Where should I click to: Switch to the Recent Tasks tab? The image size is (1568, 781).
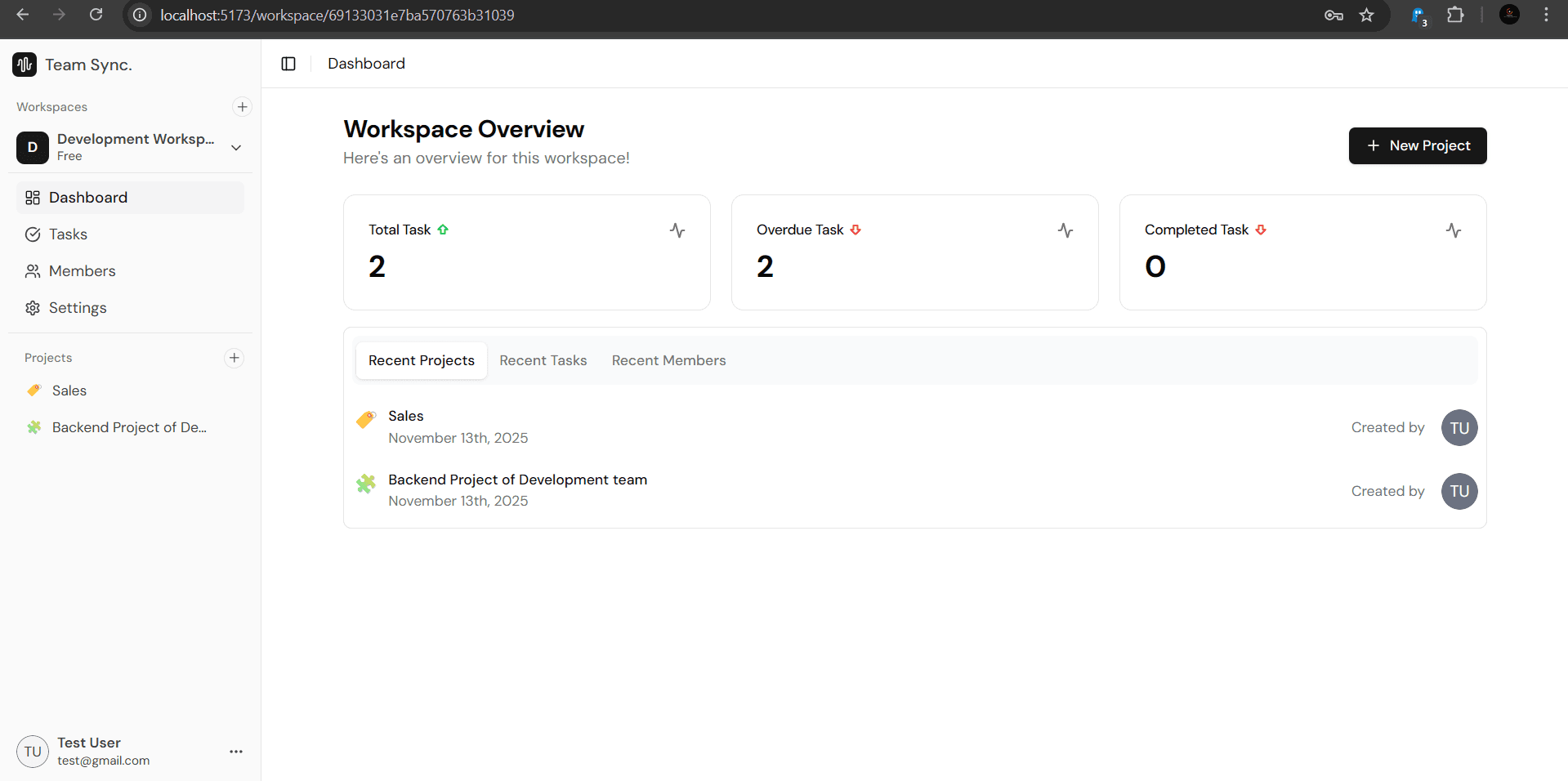point(543,360)
